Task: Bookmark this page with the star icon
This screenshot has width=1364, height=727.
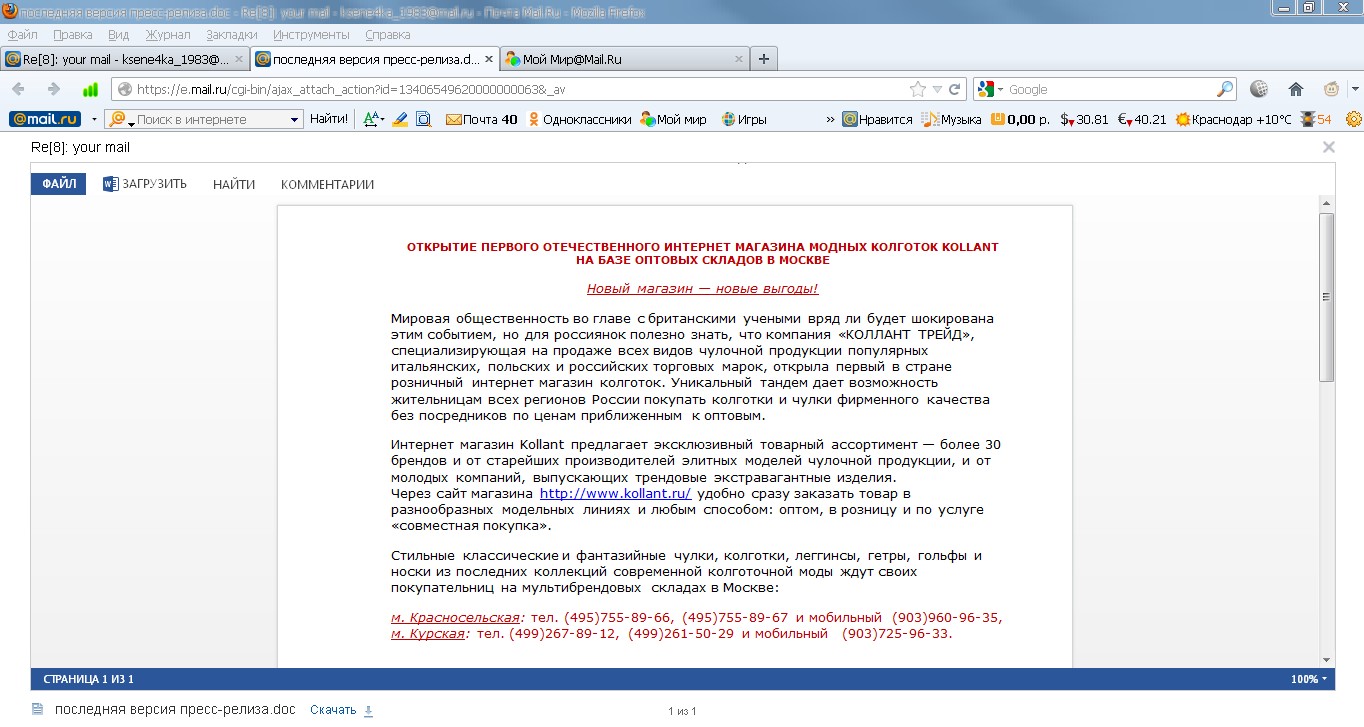Action: pyautogui.click(x=917, y=89)
